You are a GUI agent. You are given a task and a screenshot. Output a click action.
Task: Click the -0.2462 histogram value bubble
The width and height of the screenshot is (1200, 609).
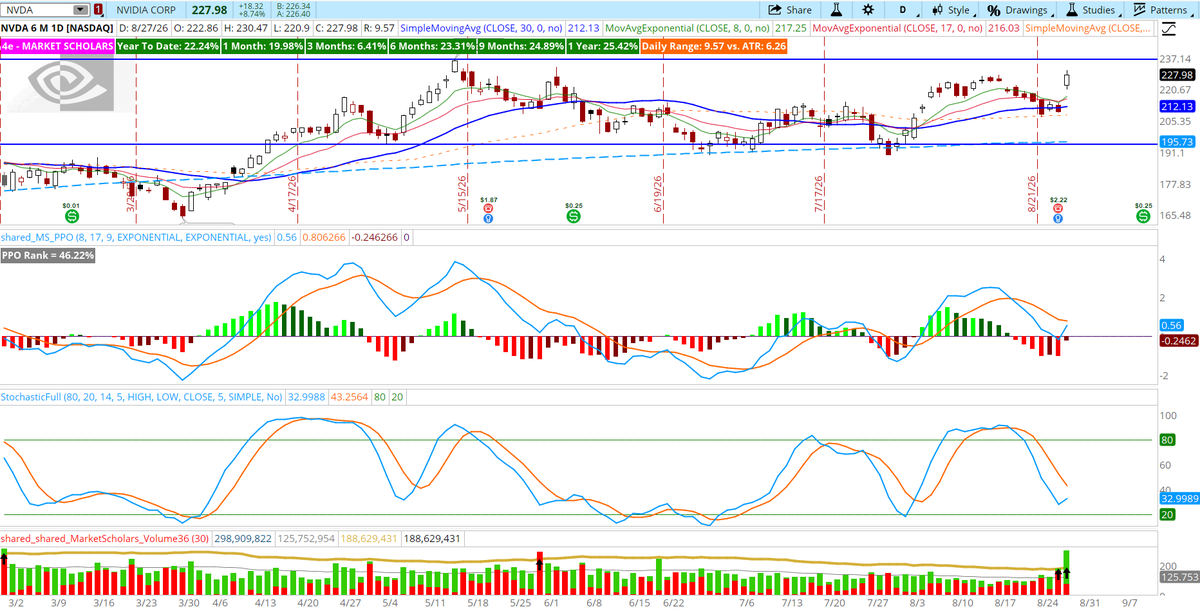[1180, 340]
